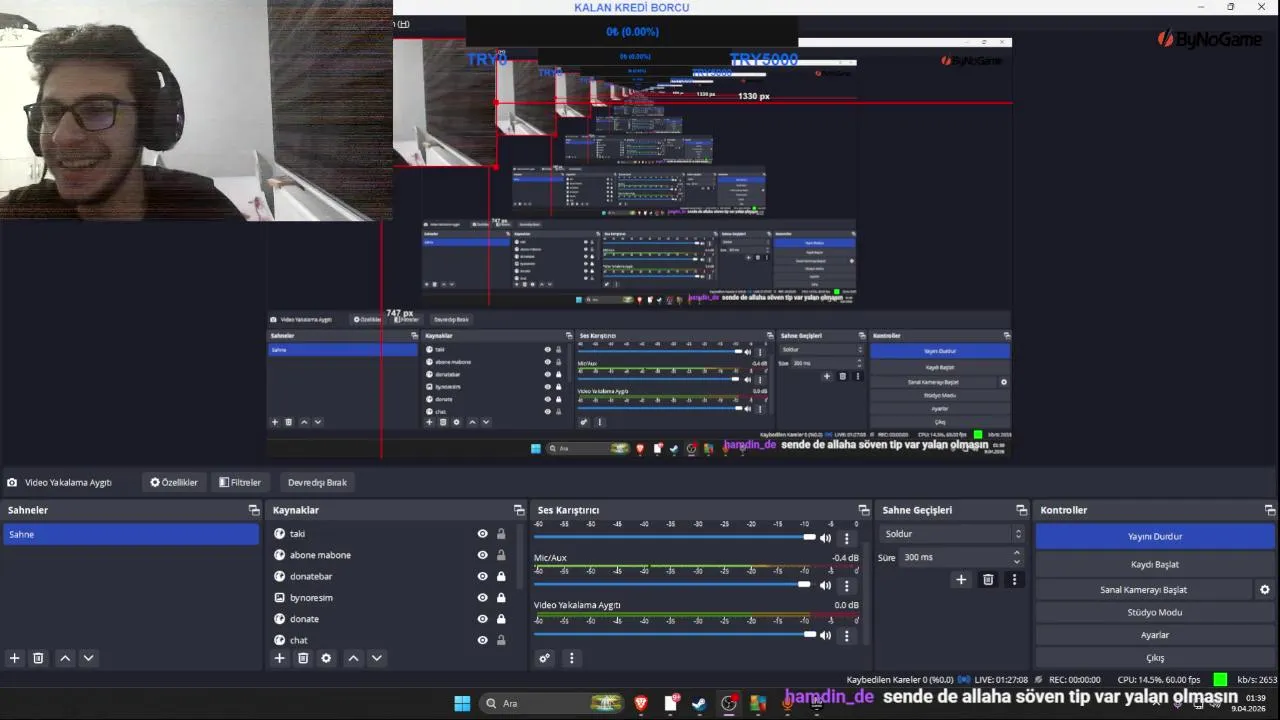Hide the donate source

tap(483, 619)
